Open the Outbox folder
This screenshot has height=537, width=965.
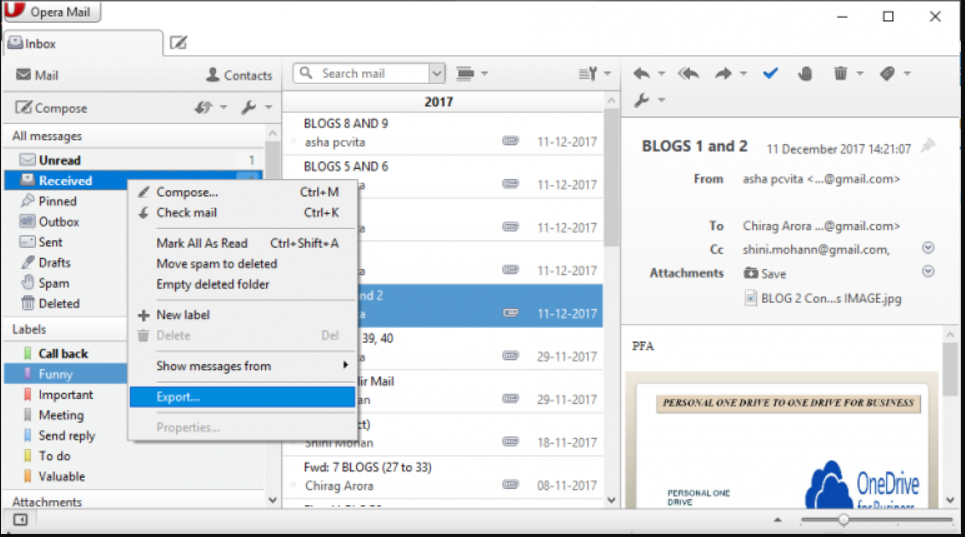click(58, 221)
